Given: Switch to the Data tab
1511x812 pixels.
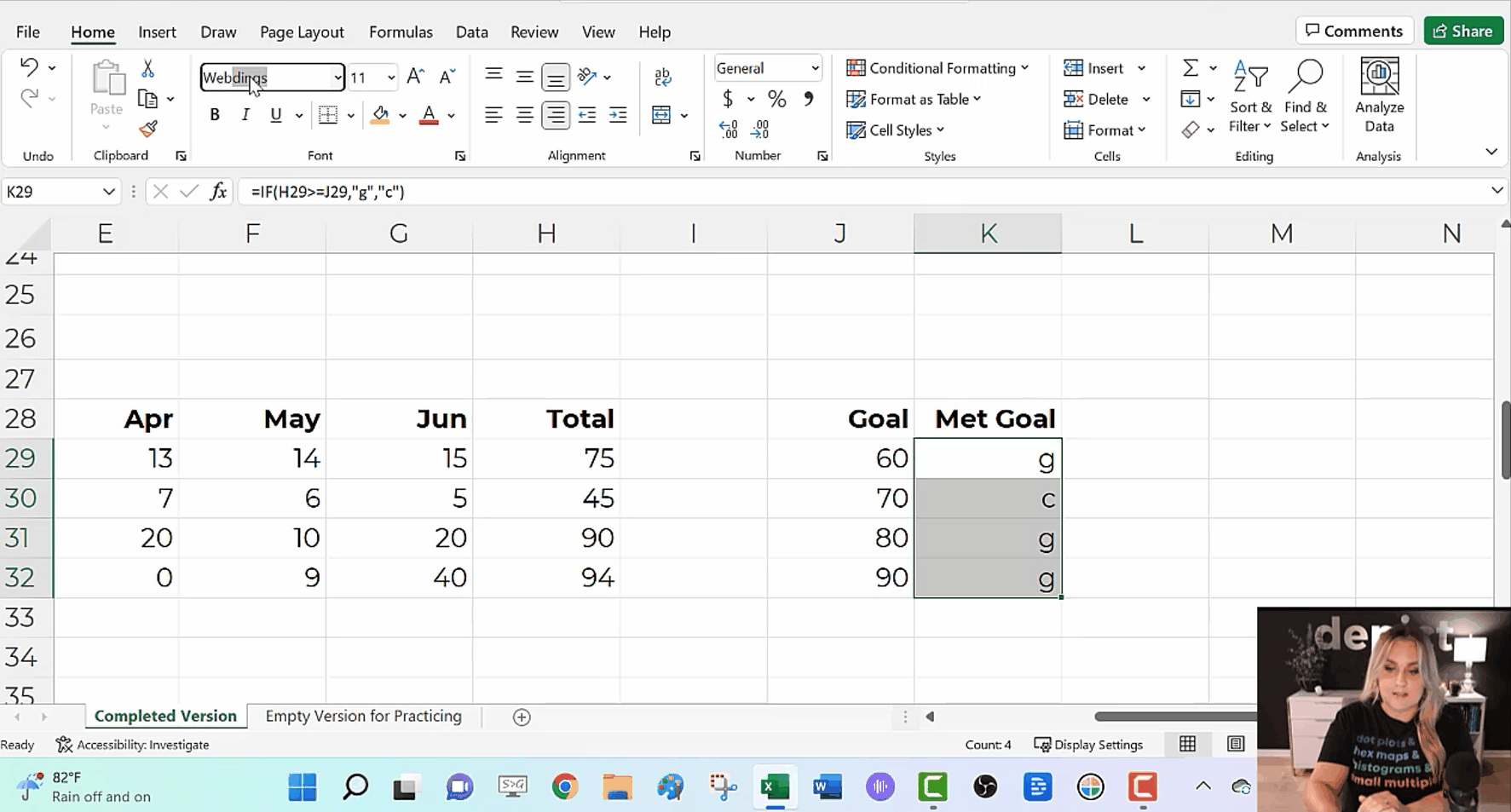Looking at the screenshot, I should pyautogui.click(x=471, y=32).
